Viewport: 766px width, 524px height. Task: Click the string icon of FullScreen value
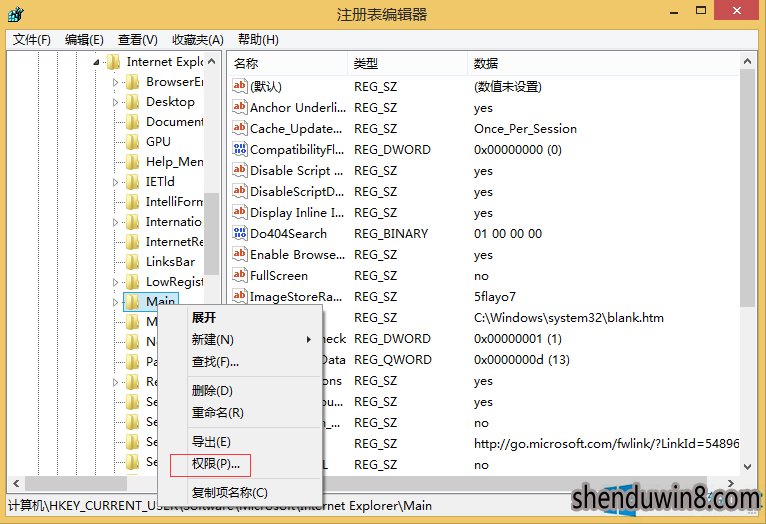click(240, 275)
